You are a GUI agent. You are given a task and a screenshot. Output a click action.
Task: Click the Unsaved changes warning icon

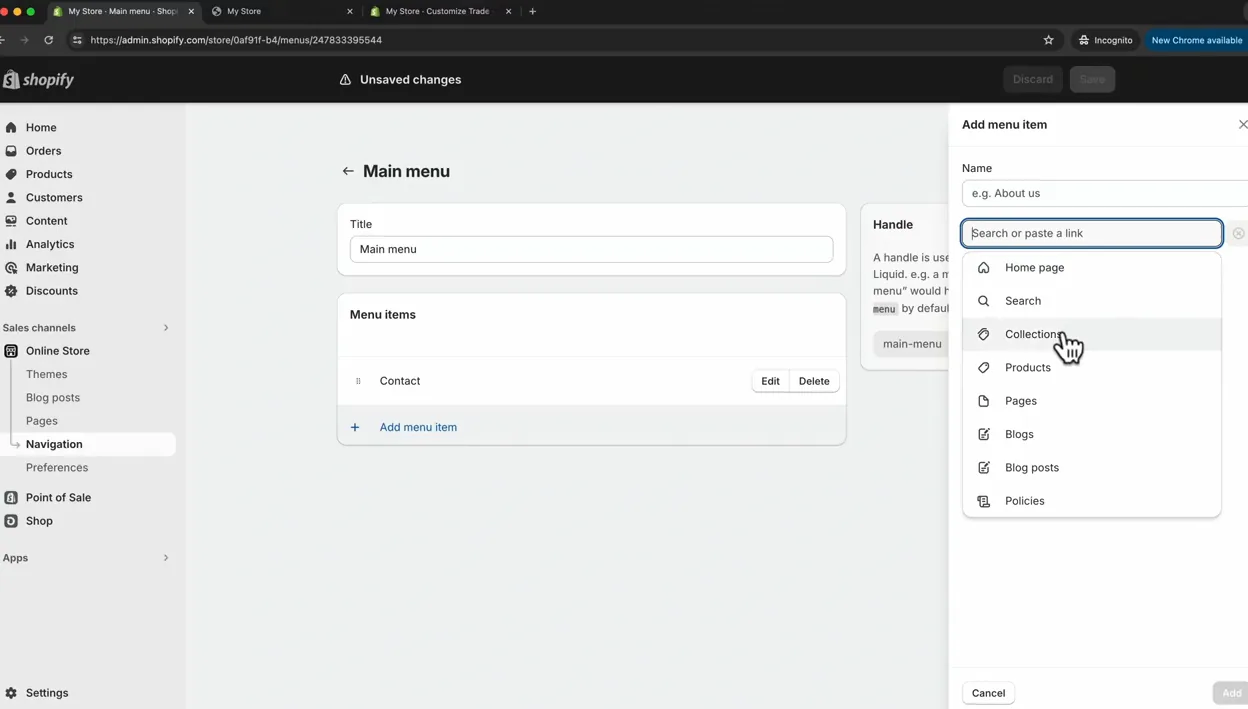click(345, 80)
